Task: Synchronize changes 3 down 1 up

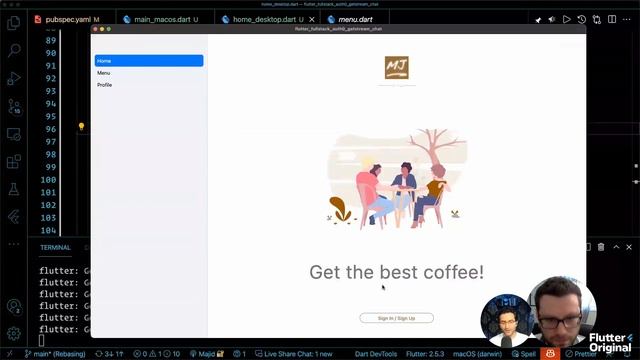Action: tap(109, 354)
